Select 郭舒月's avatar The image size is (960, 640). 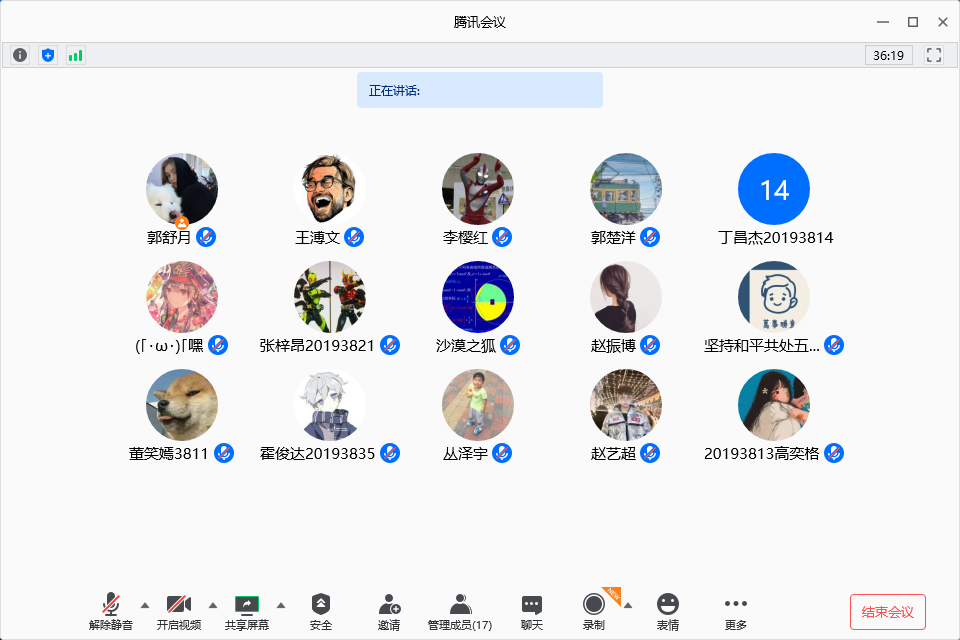tap(182, 189)
